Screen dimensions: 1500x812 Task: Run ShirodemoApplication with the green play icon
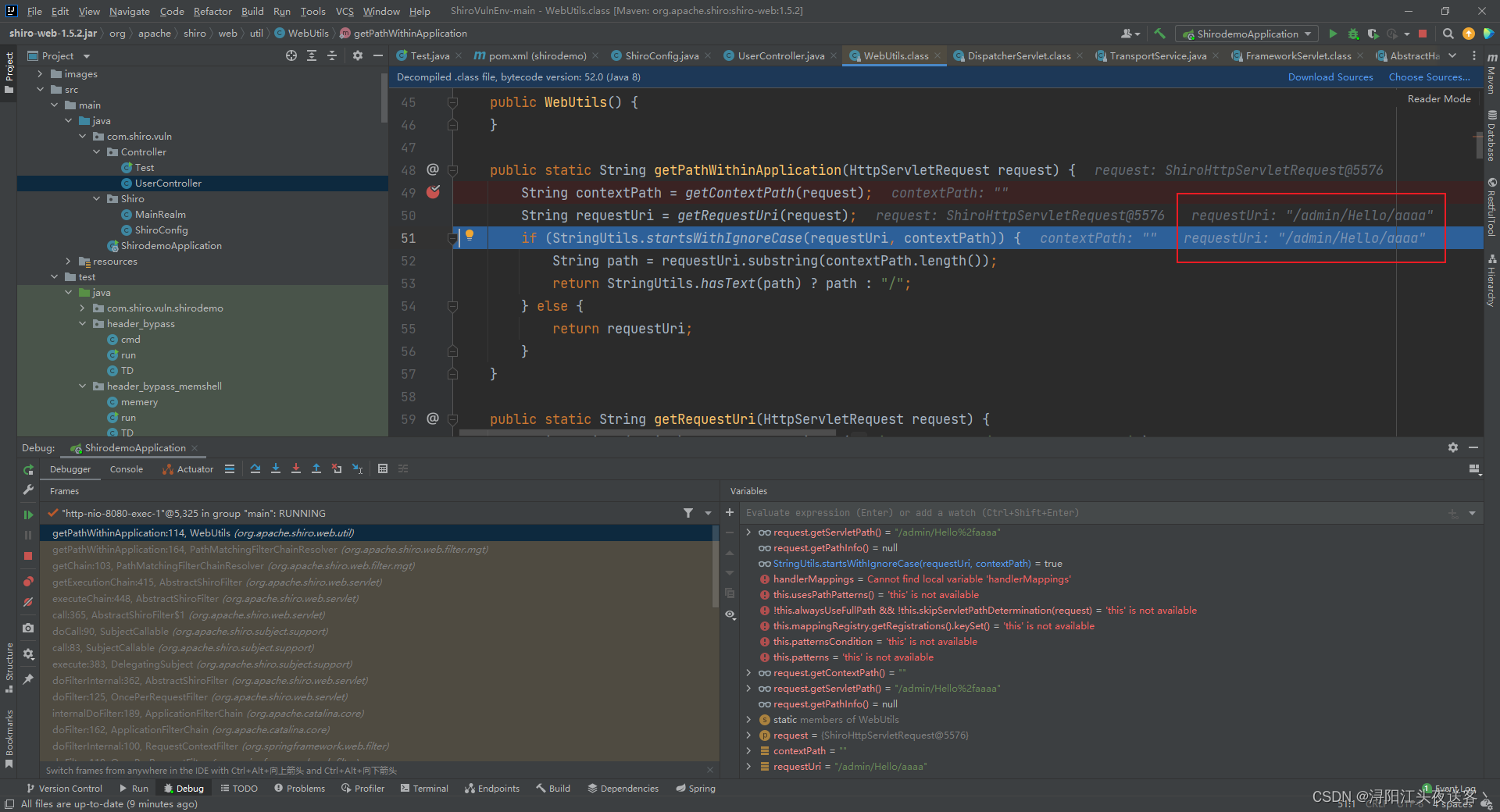tap(1333, 34)
